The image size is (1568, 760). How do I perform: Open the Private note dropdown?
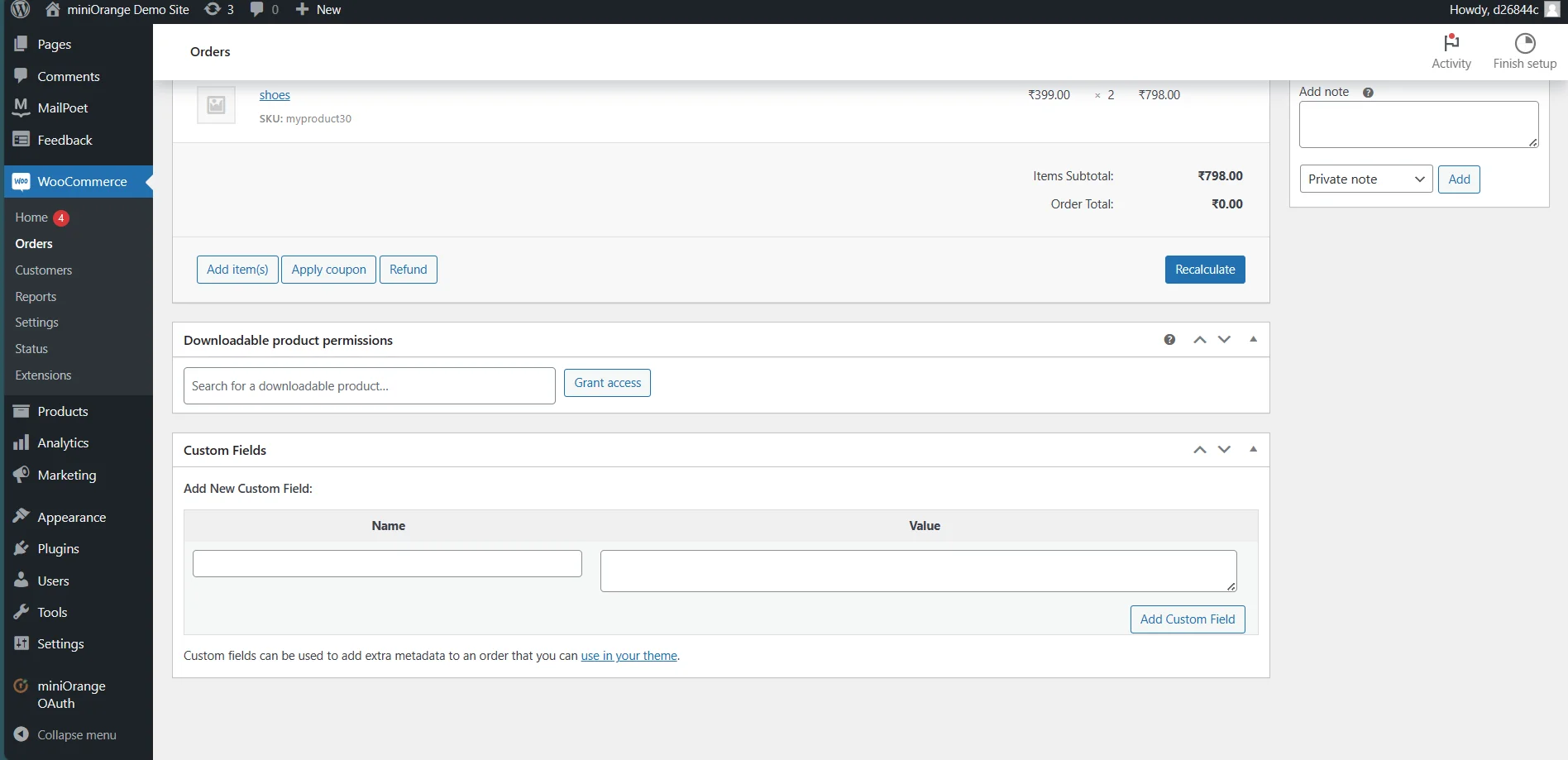pos(1365,179)
